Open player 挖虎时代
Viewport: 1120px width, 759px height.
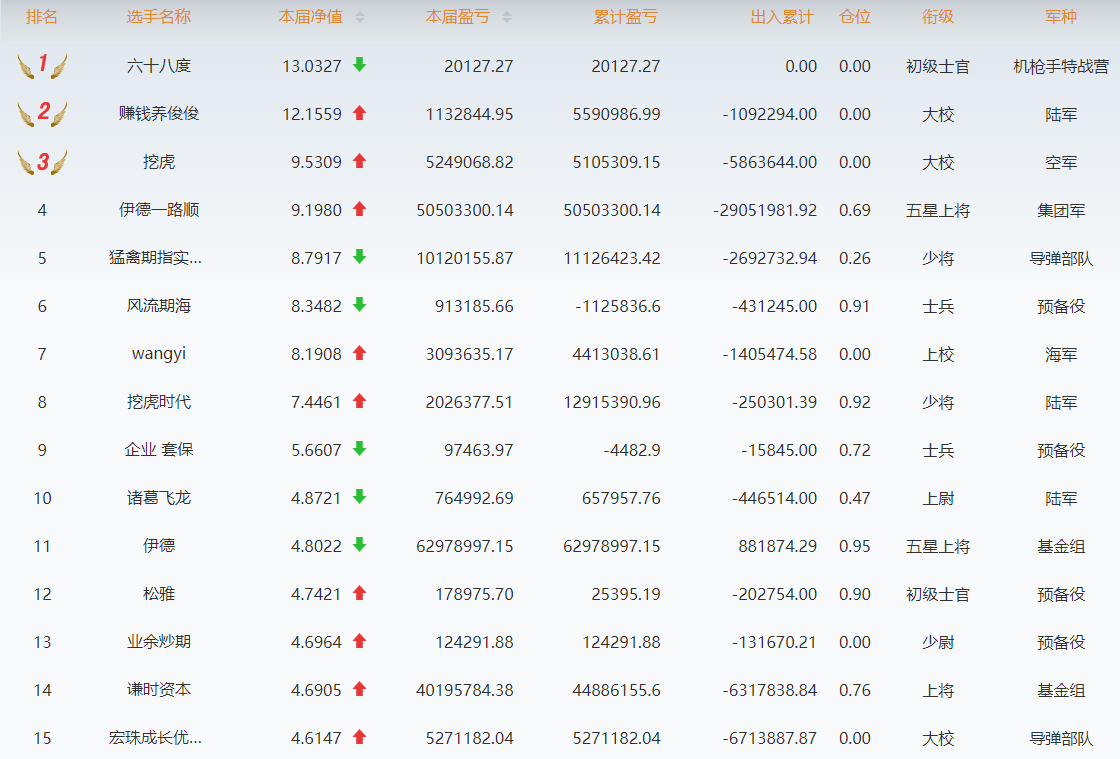(159, 402)
